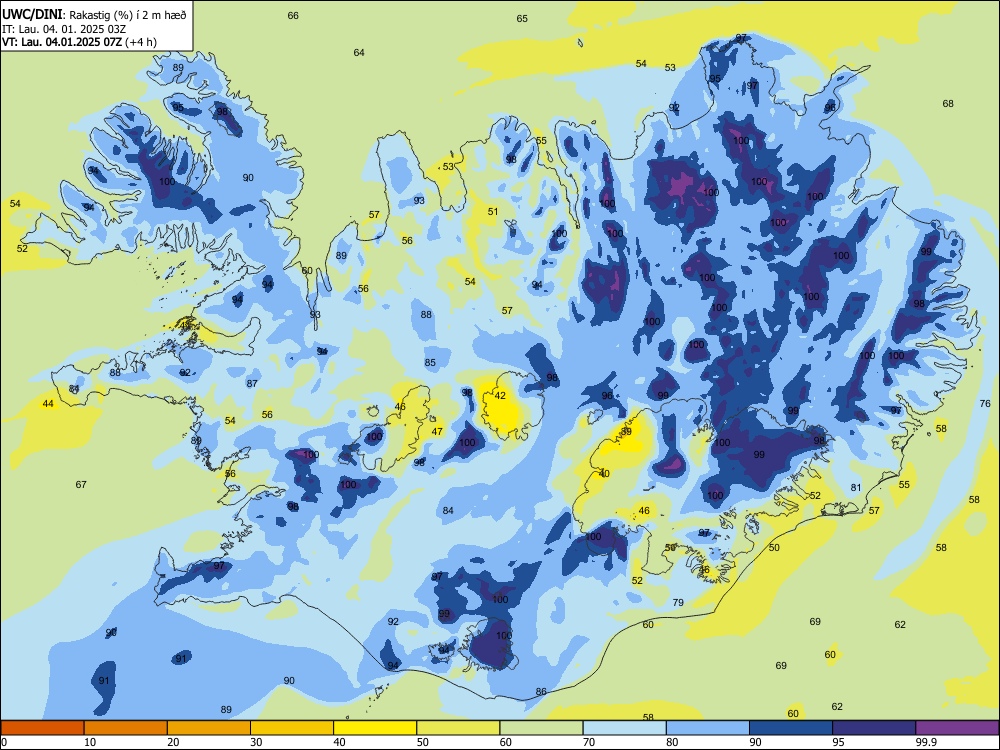Click humidity value 85 on the map
The image size is (1000, 750).
[x=430, y=362]
